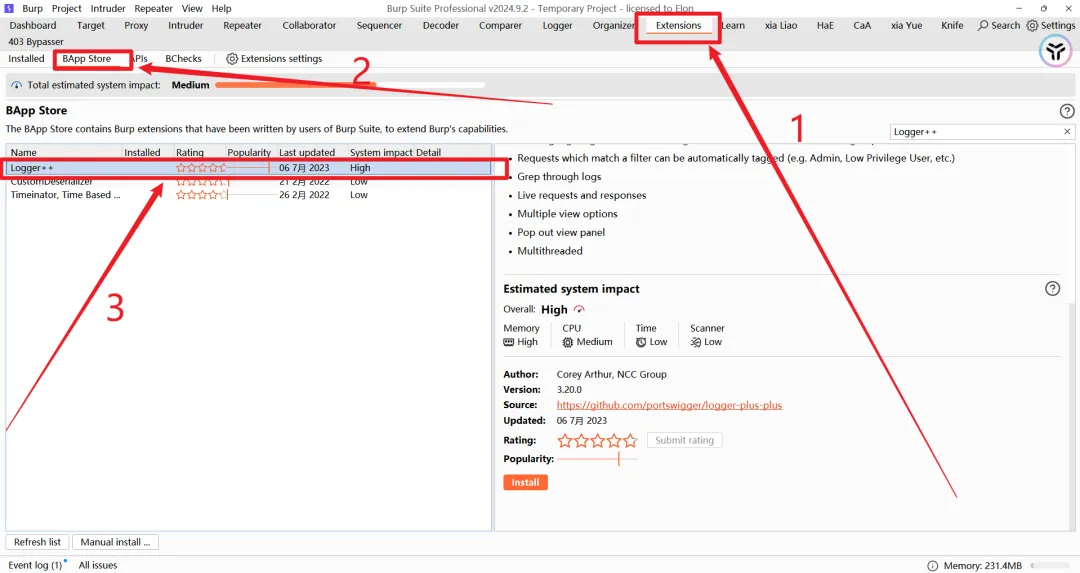Click the Scanner impact icon
The height and width of the screenshot is (573, 1080).
[696, 342]
